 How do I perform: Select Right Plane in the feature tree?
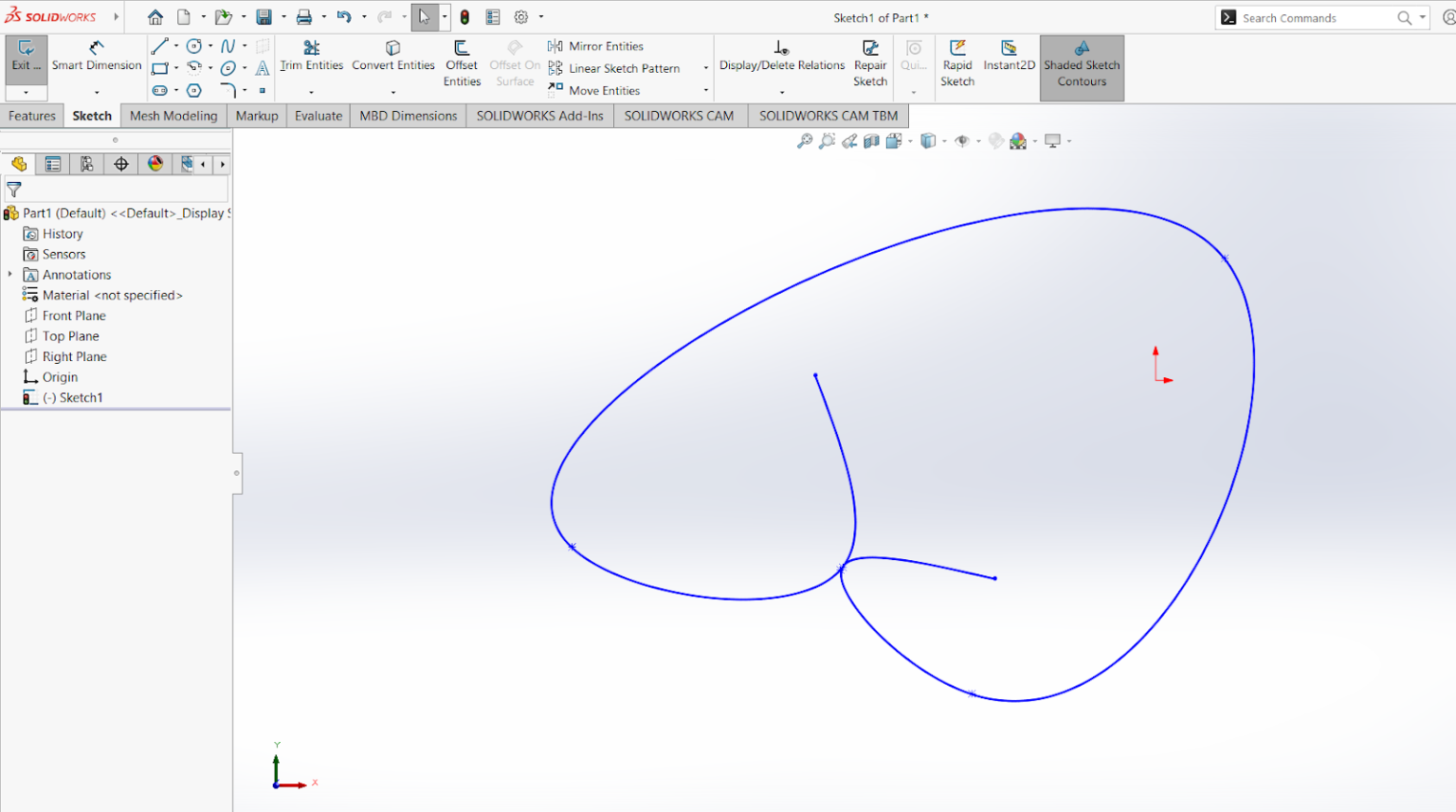[x=73, y=356]
